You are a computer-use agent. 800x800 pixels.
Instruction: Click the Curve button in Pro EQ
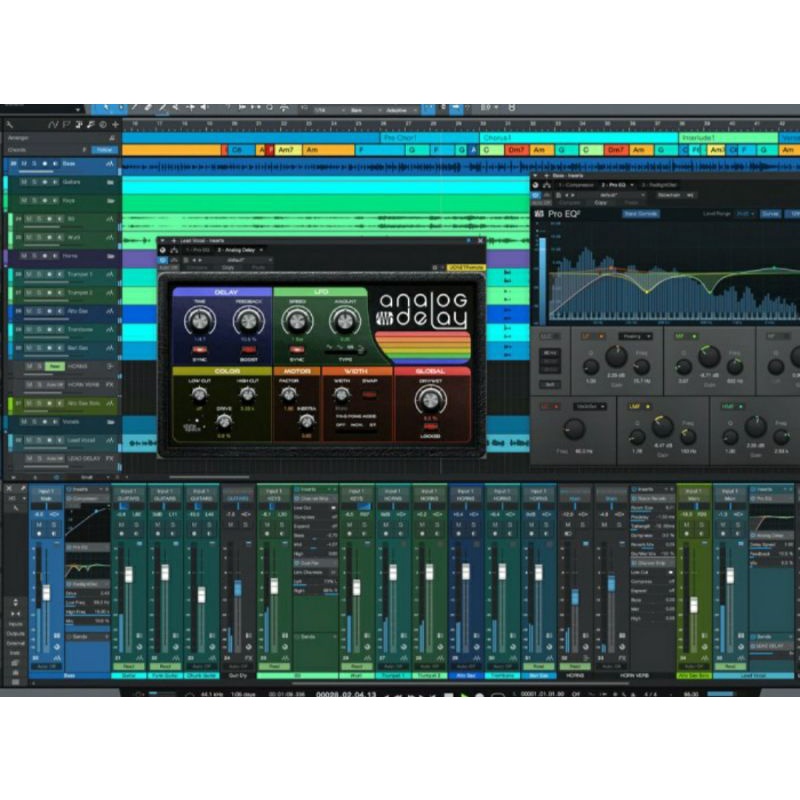click(770, 214)
